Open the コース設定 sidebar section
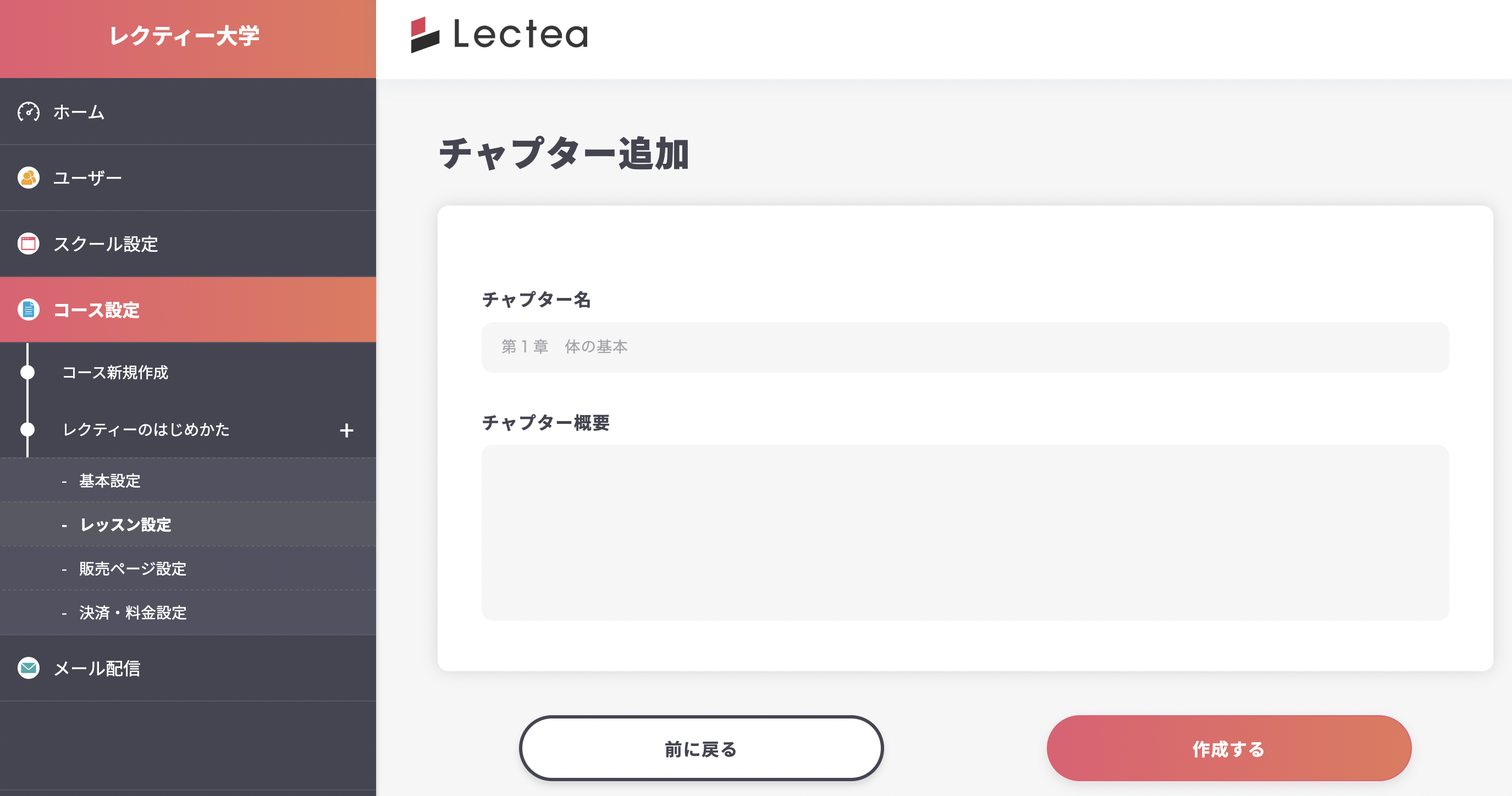1512x796 pixels. tap(97, 310)
